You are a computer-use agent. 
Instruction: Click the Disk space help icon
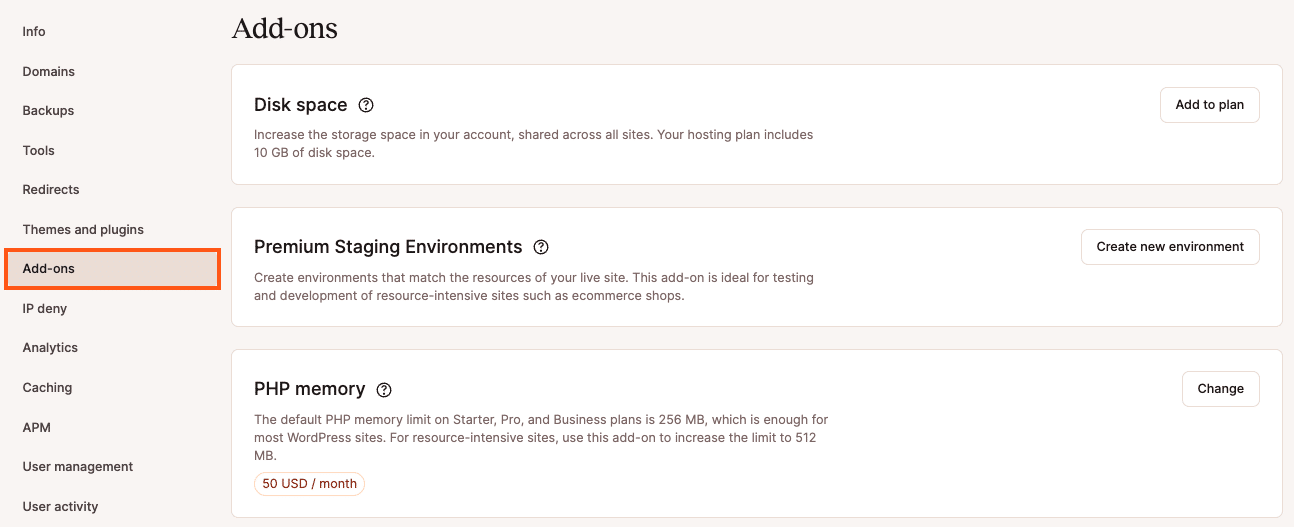tap(366, 105)
